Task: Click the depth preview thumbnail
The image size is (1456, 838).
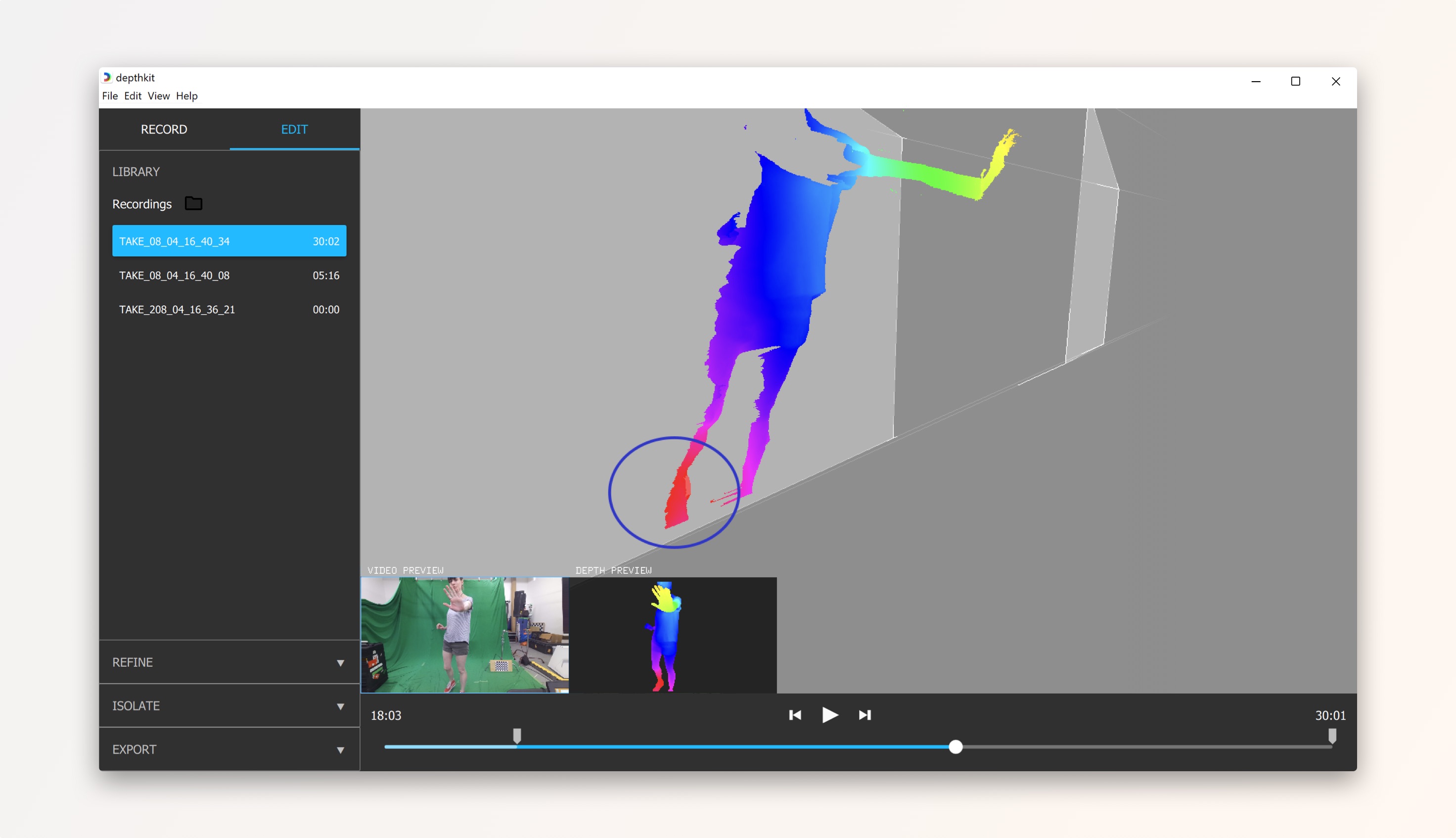Action: click(x=673, y=635)
